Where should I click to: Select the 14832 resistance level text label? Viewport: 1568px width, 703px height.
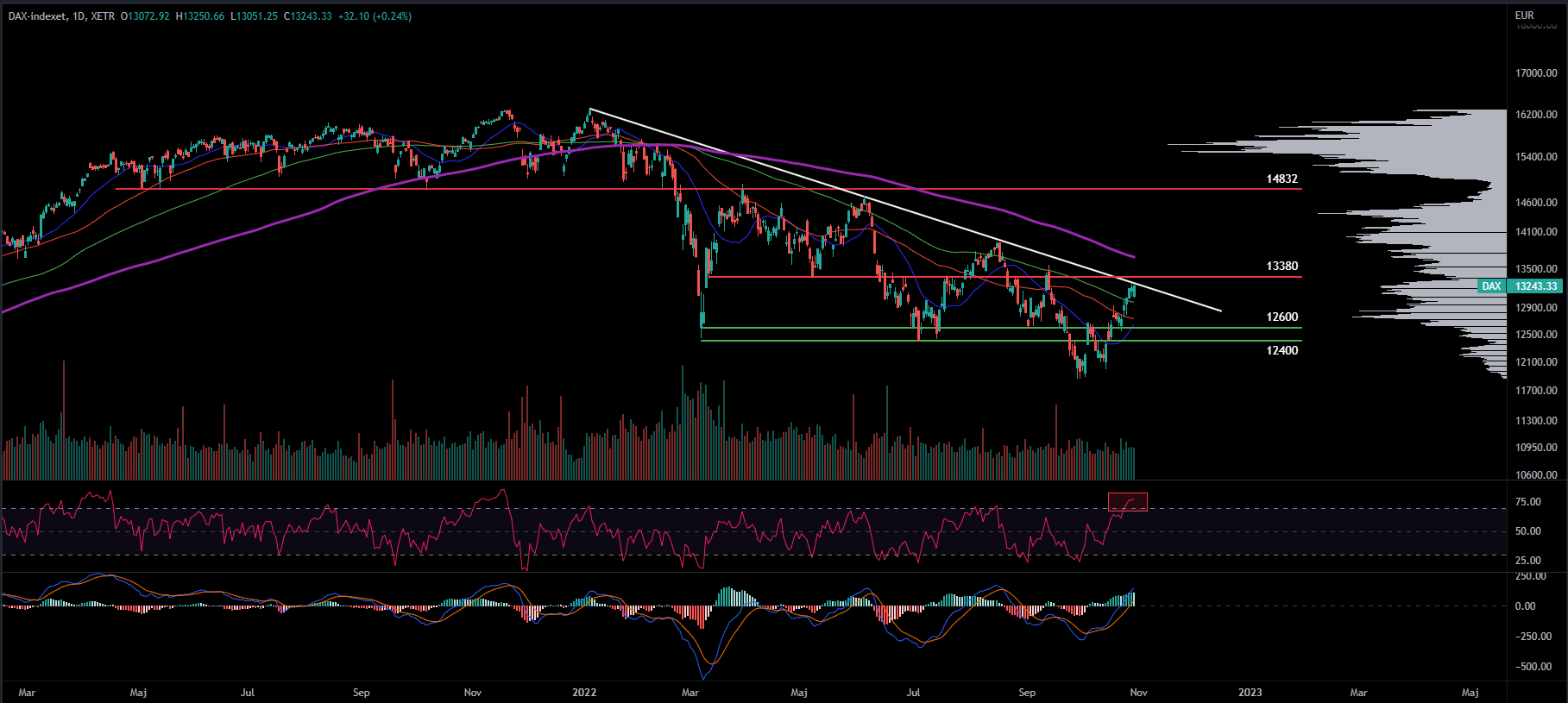[1281, 179]
